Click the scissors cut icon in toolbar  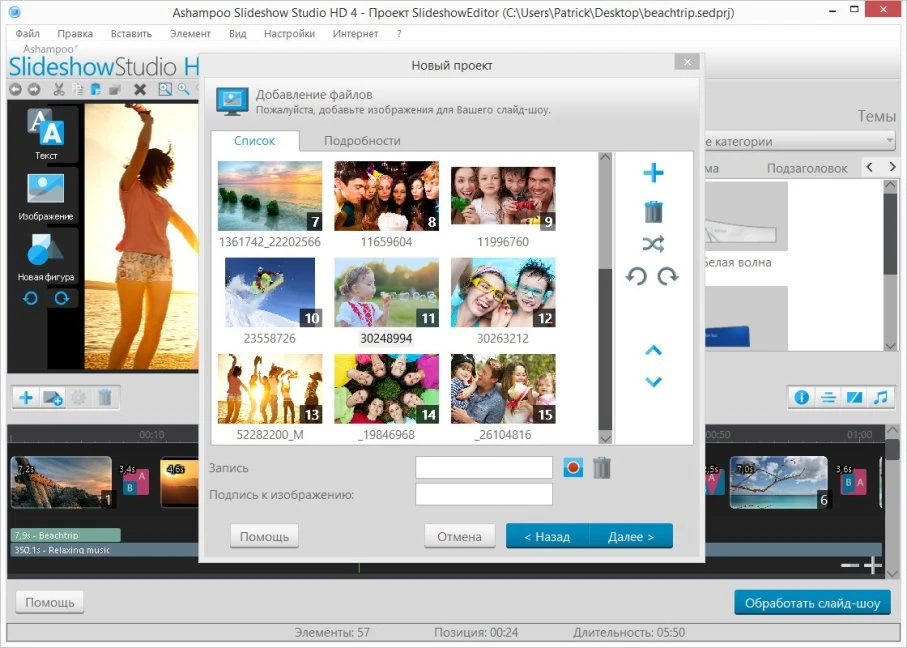click(59, 89)
